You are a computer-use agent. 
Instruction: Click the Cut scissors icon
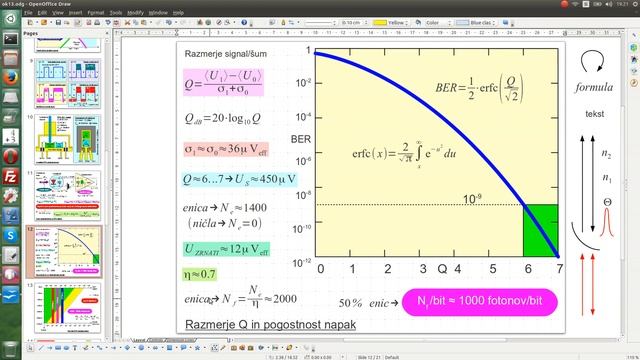[x=127, y=22]
